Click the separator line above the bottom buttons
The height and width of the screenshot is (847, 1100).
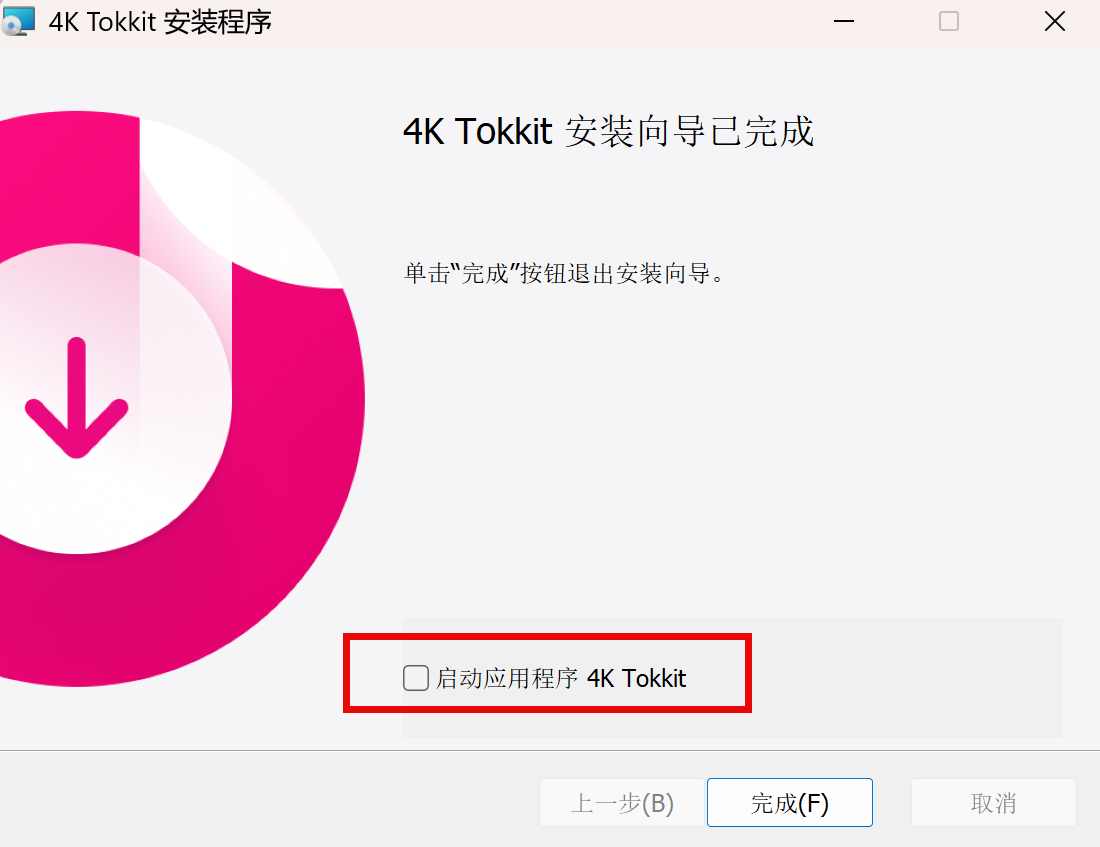tap(550, 750)
